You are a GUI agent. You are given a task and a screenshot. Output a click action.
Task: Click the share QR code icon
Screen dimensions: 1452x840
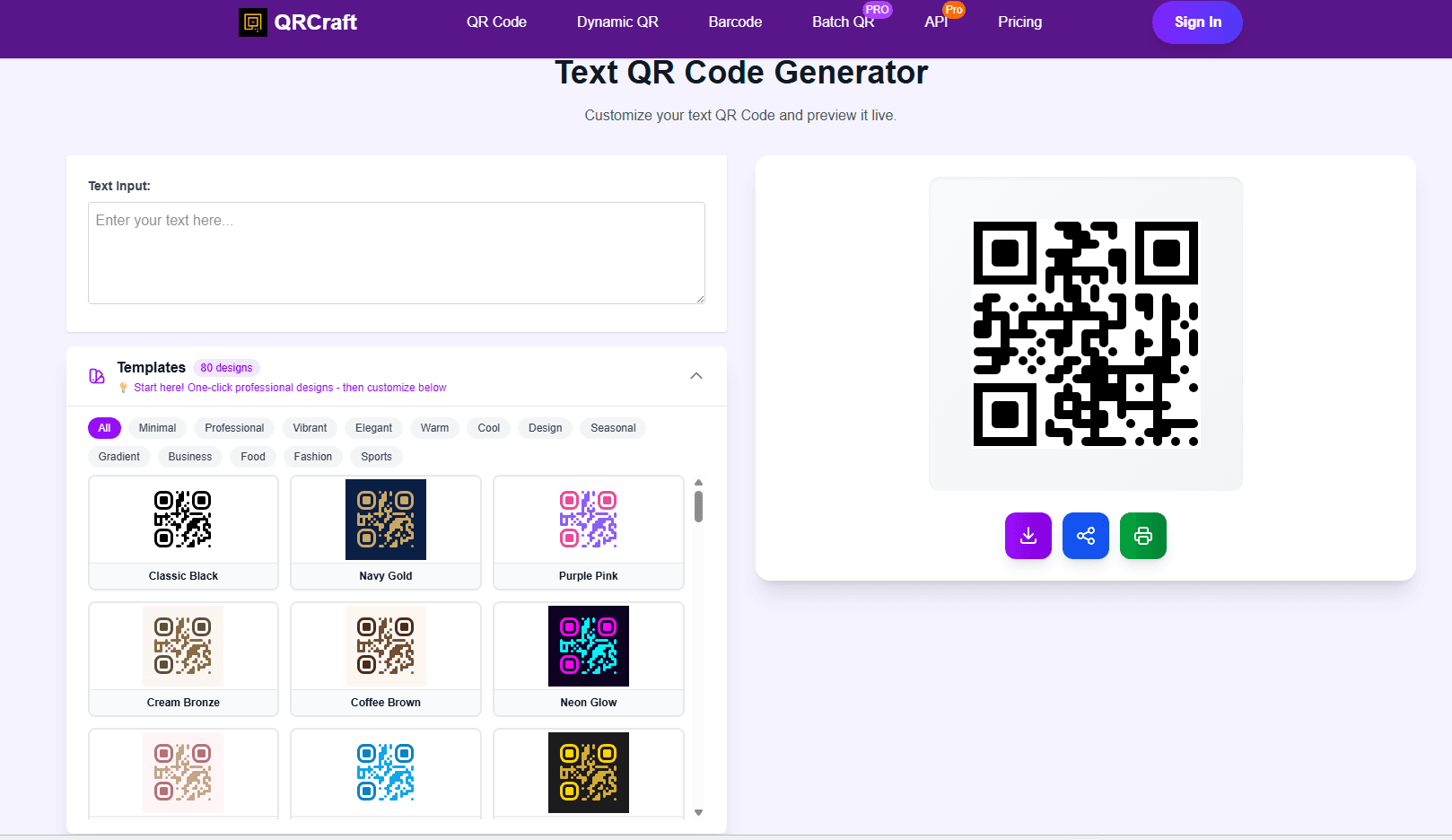tap(1085, 536)
